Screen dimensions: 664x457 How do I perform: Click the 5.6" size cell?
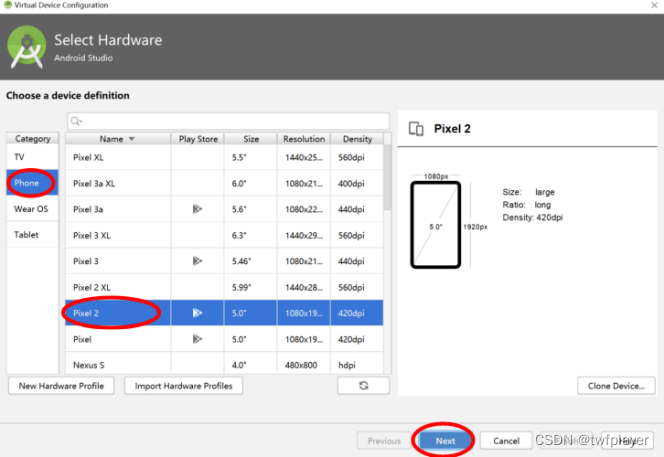point(251,209)
